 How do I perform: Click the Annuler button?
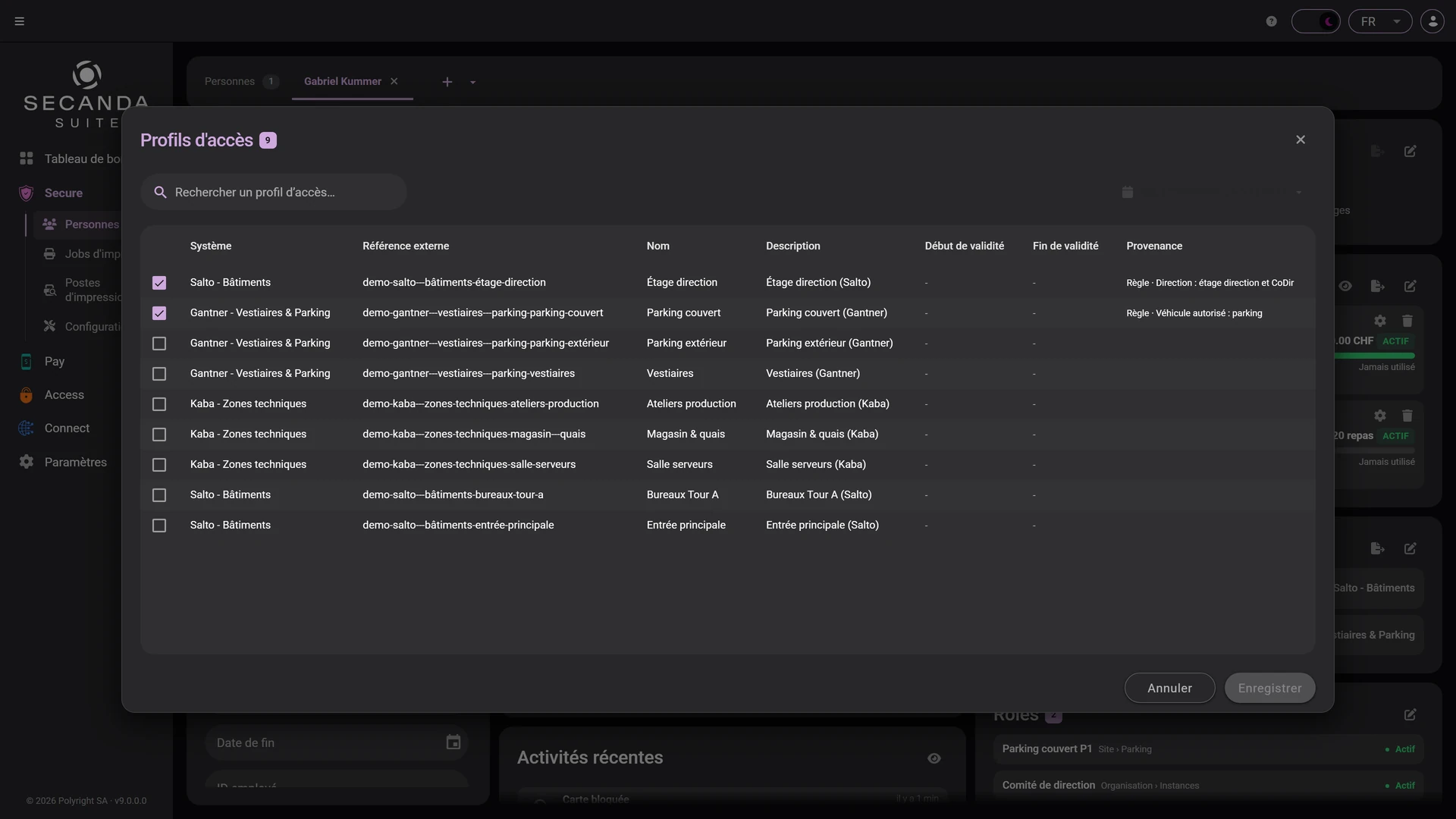(1169, 688)
